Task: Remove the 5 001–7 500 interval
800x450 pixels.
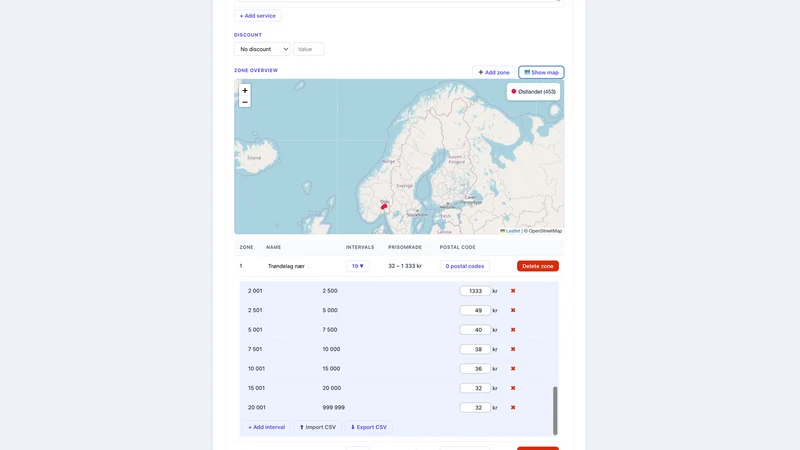Action: pos(513,330)
